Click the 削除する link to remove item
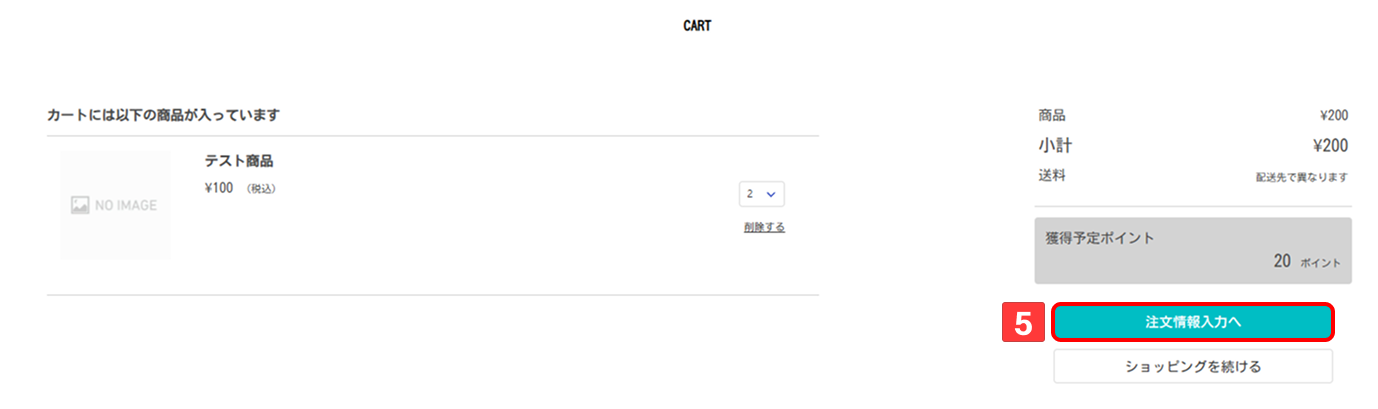The width and height of the screenshot is (1378, 409). pos(764,227)
